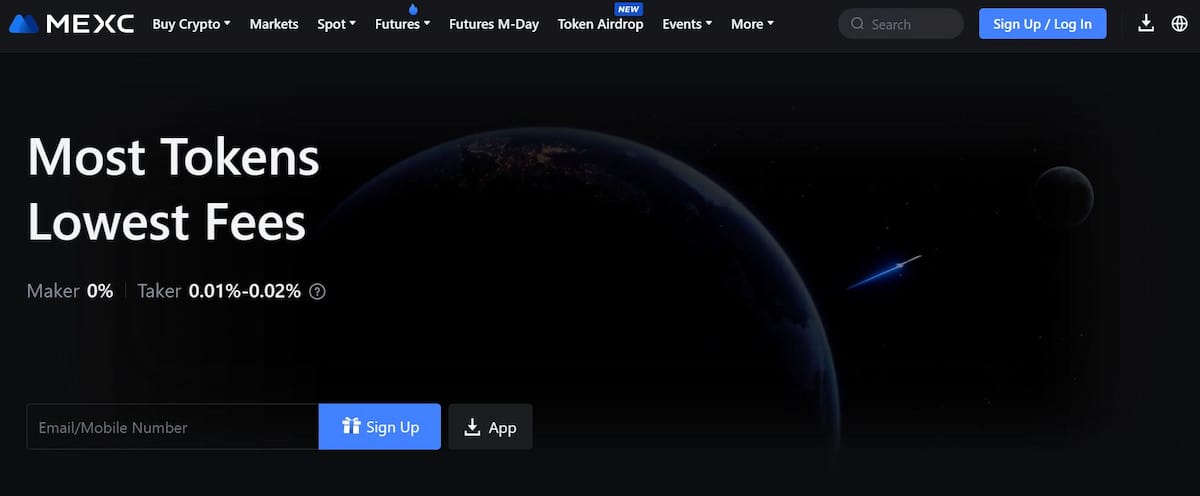Click the Email/Mobile Number input field
The height and width of the screenshot is (496, 1200).
173,427
